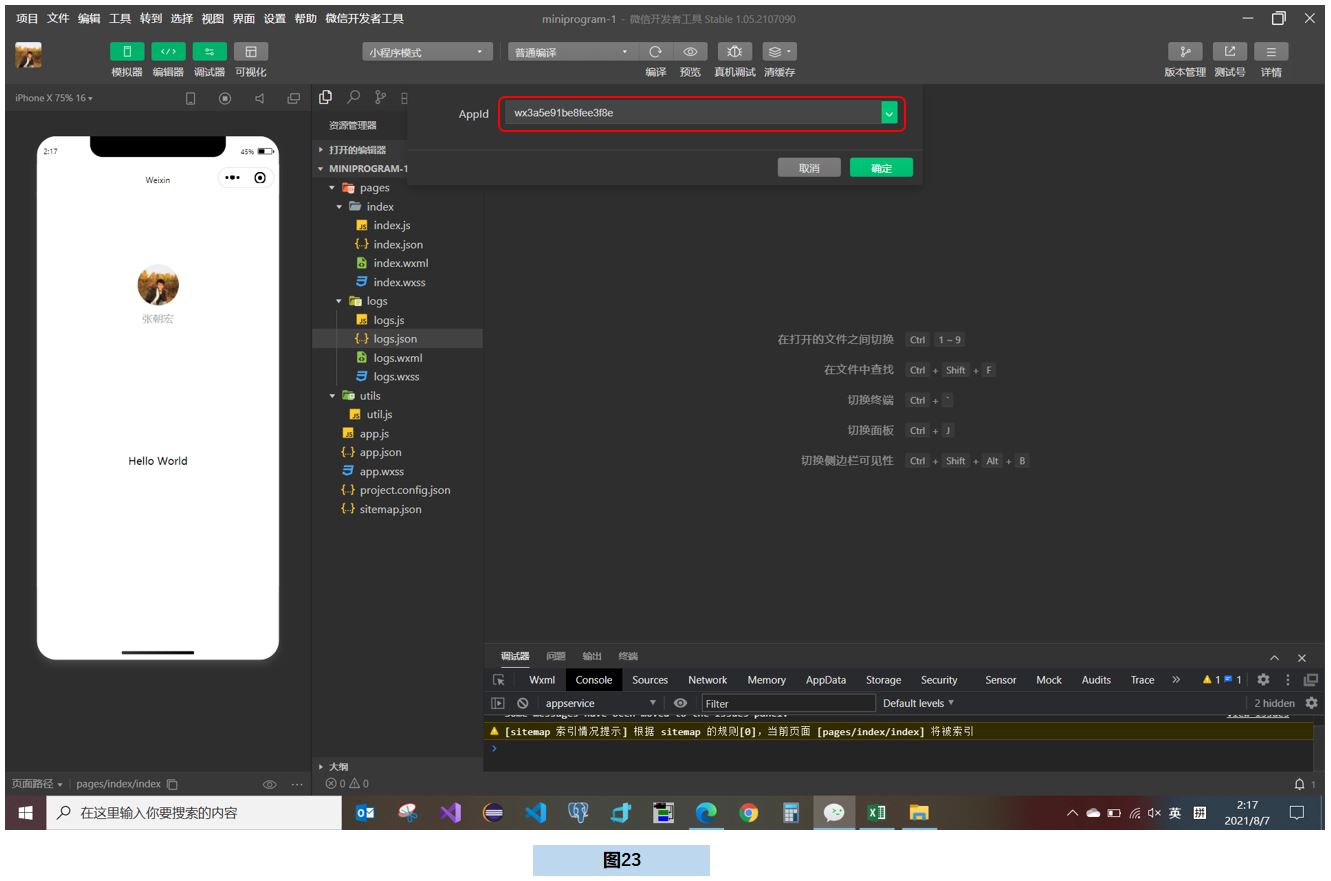Screen dimensions: 1331x881
Task: Click the 编译 compile refresh icon
Action: point(656,51)
